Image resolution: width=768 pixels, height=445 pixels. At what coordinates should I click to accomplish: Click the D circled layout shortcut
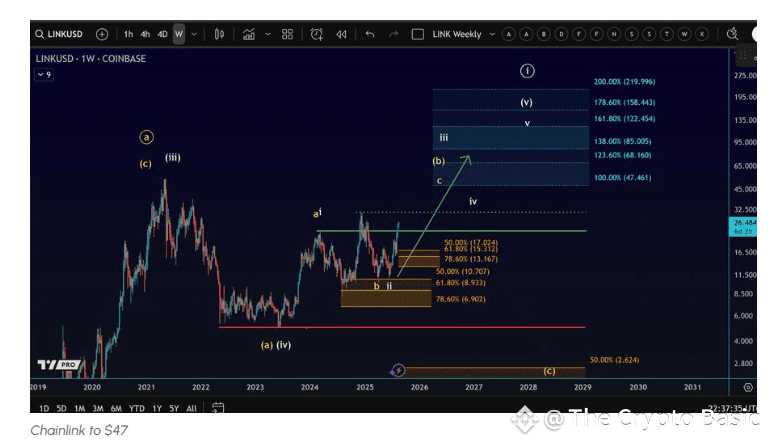point(561,34)
